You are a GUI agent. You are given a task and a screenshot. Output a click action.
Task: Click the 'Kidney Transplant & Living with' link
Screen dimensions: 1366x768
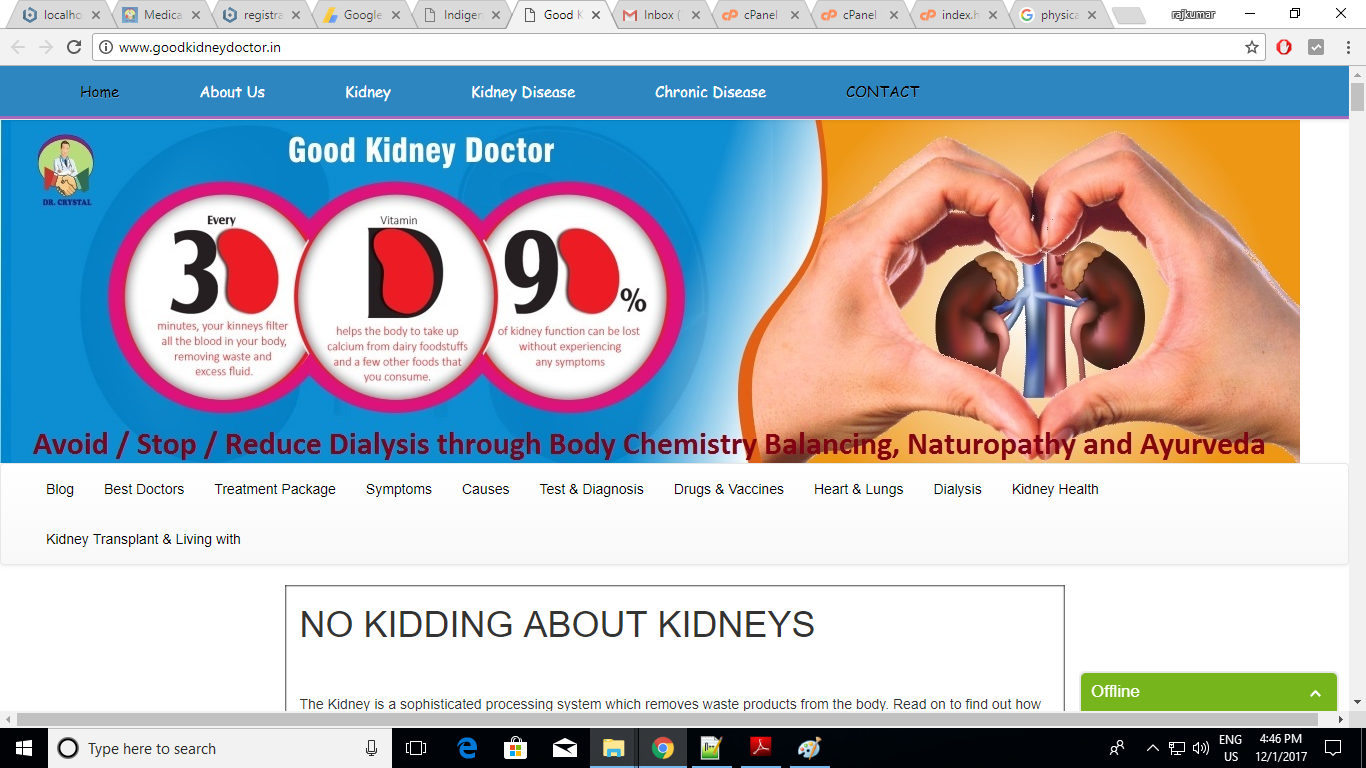142,538
